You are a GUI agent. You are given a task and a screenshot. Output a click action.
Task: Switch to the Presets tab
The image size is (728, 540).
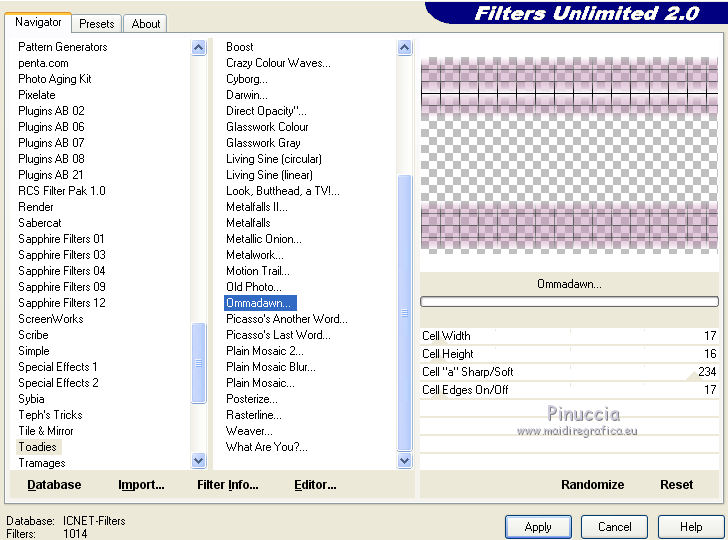click(97, 24)
